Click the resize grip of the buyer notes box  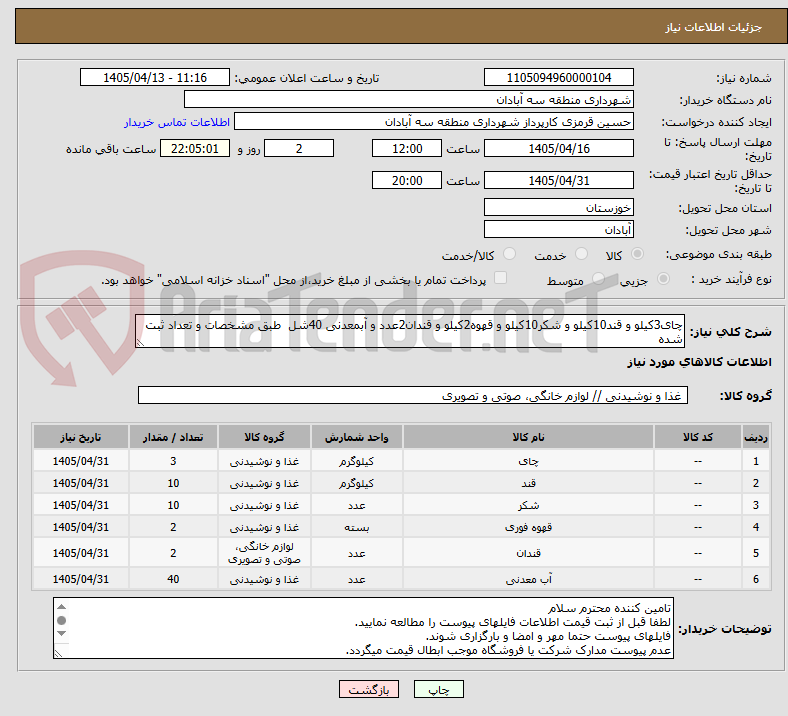[x=59, y=653]
